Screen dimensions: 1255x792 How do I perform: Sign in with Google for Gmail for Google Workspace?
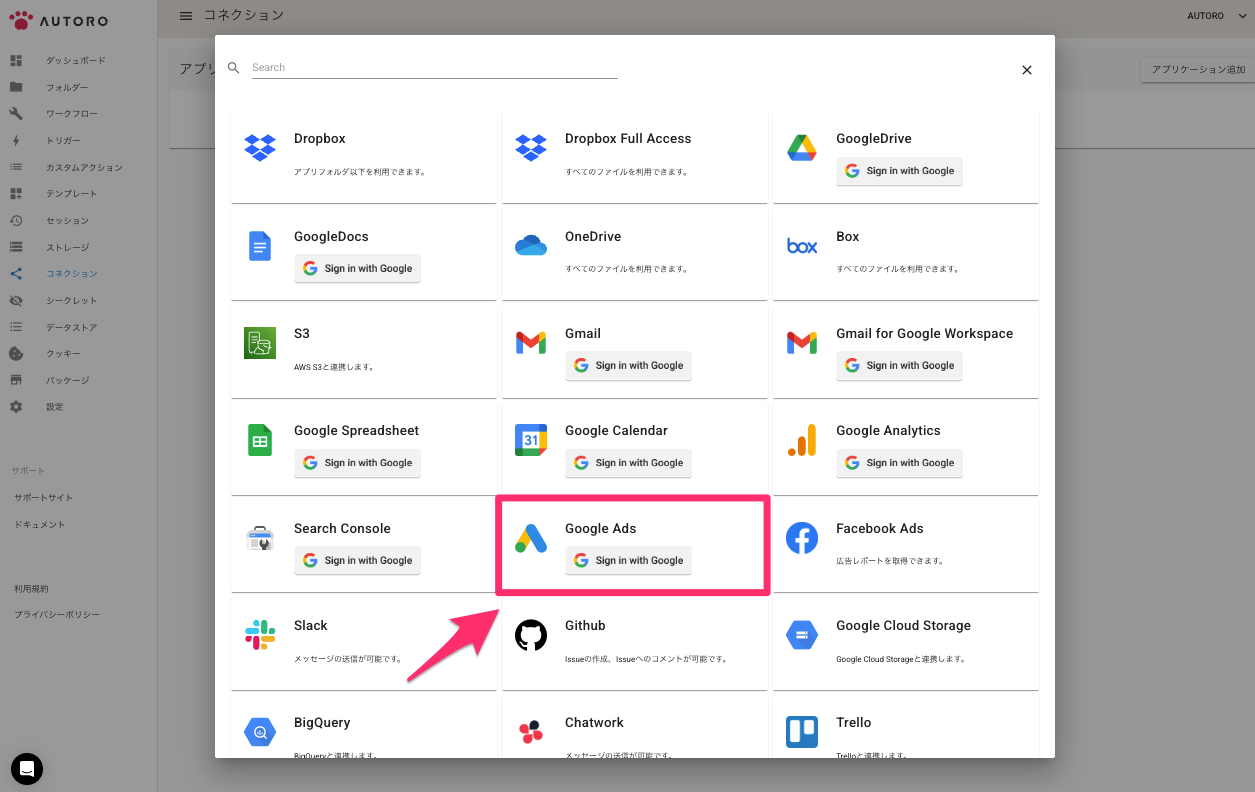900,366
